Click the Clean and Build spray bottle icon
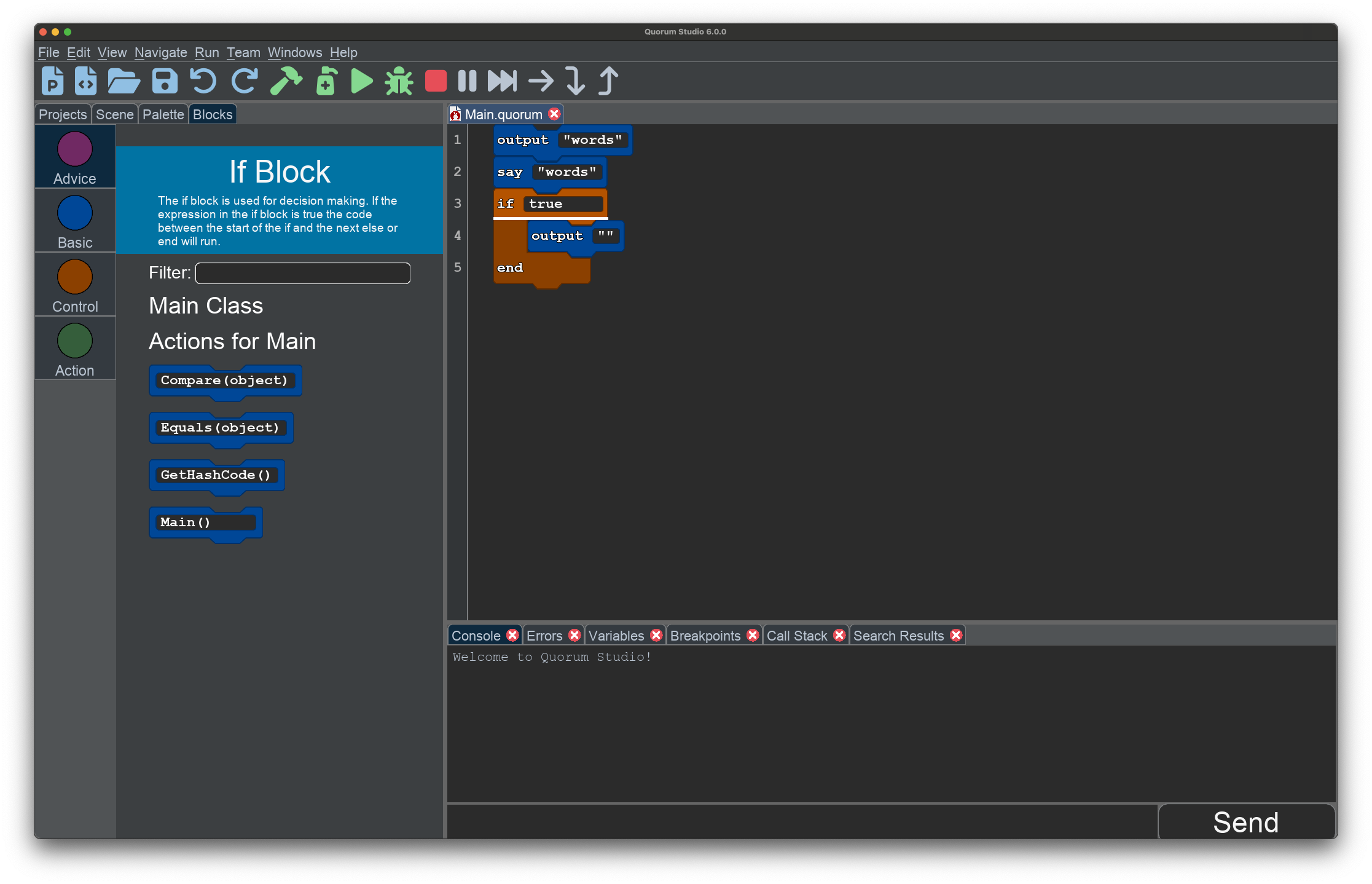 [326, 81]
